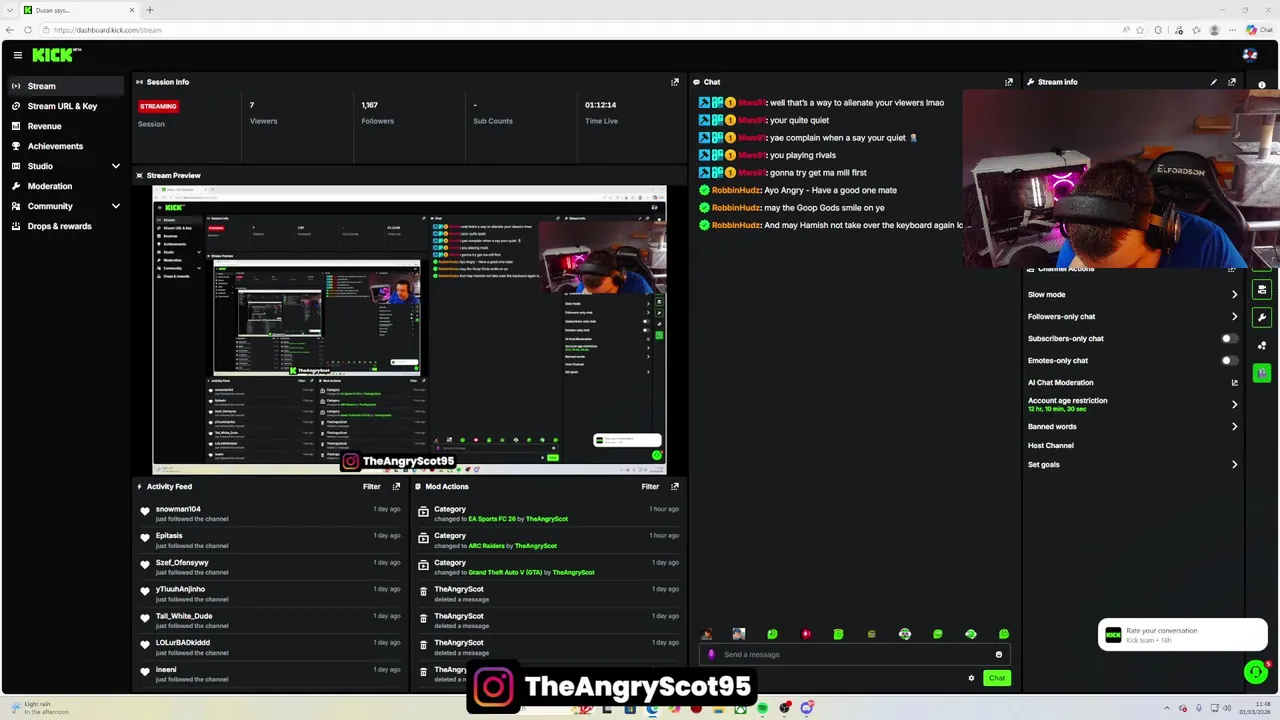Open the Stream sidebar item

[x=66, y=86]
